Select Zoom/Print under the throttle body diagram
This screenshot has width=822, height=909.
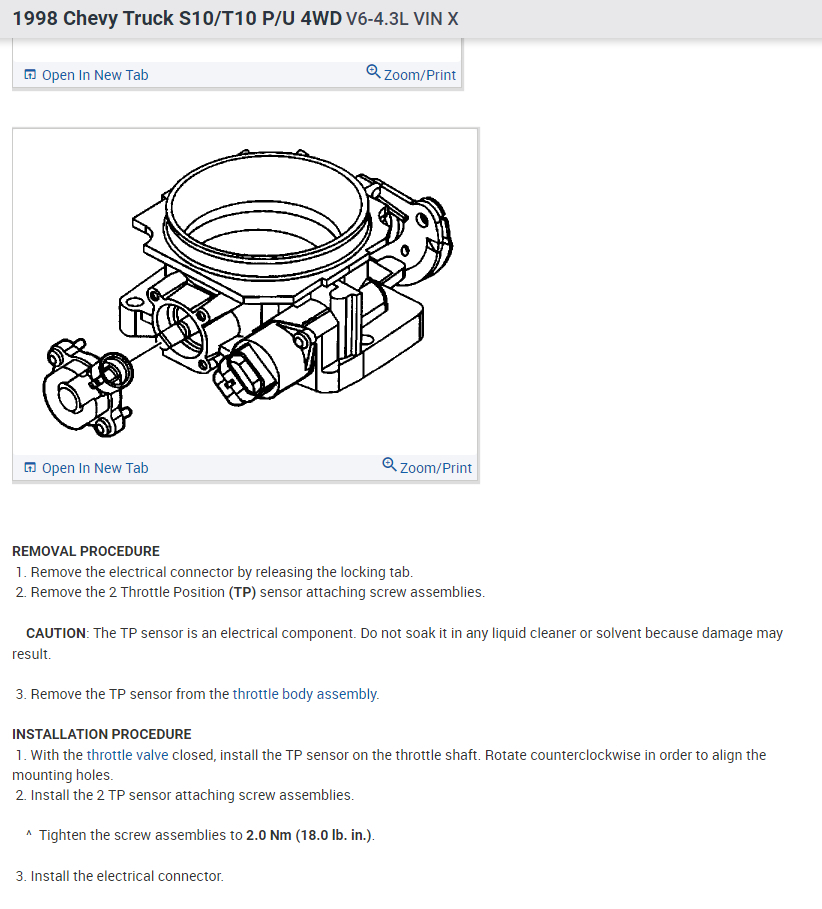pyautogui.click(x=427, y=467)
